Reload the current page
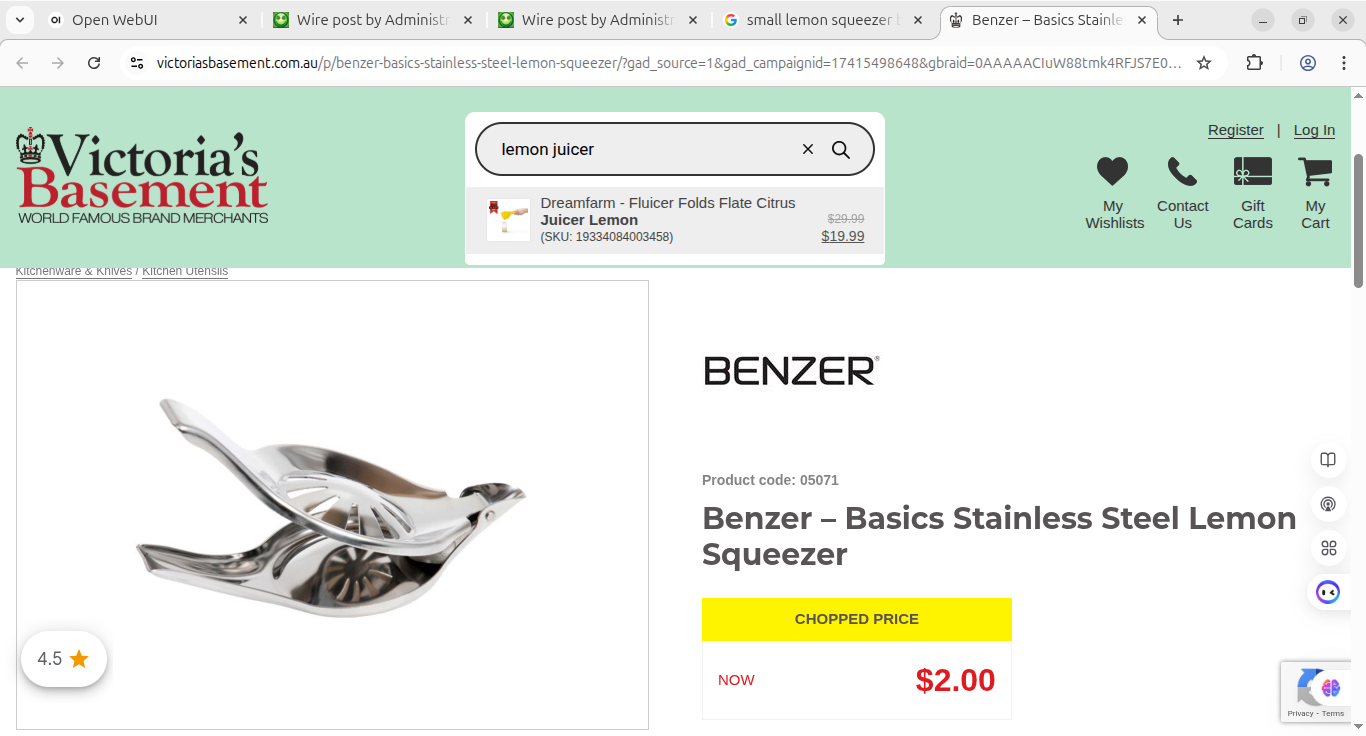 (94, 63)
